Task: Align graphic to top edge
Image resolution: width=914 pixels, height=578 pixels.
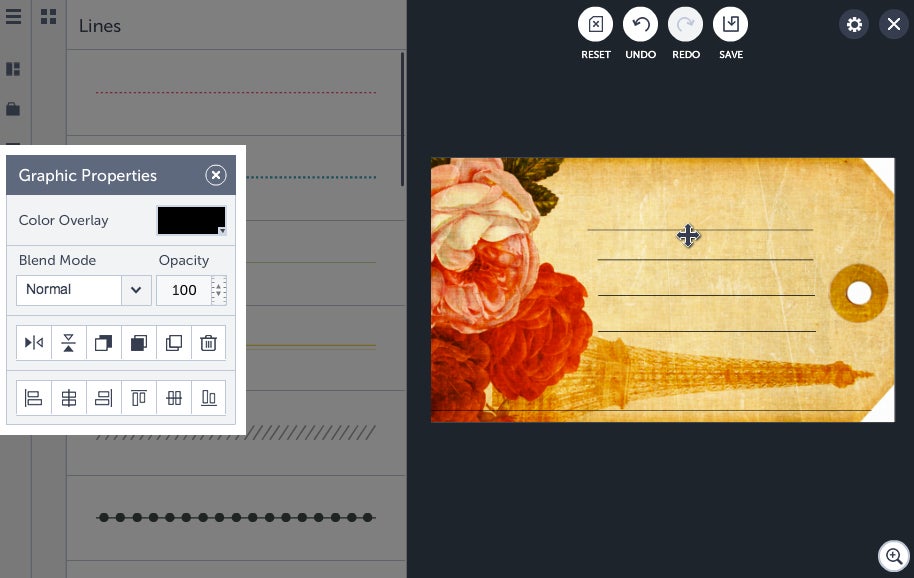Action: [x=139, y=398]
